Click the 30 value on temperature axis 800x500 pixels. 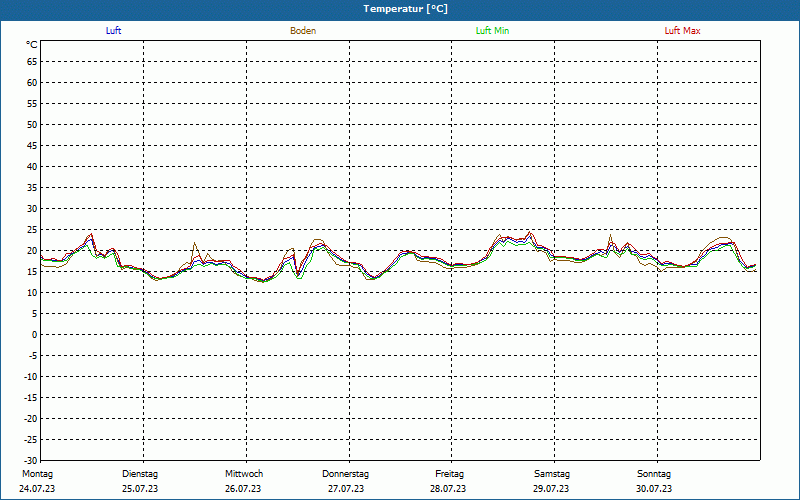32,209
